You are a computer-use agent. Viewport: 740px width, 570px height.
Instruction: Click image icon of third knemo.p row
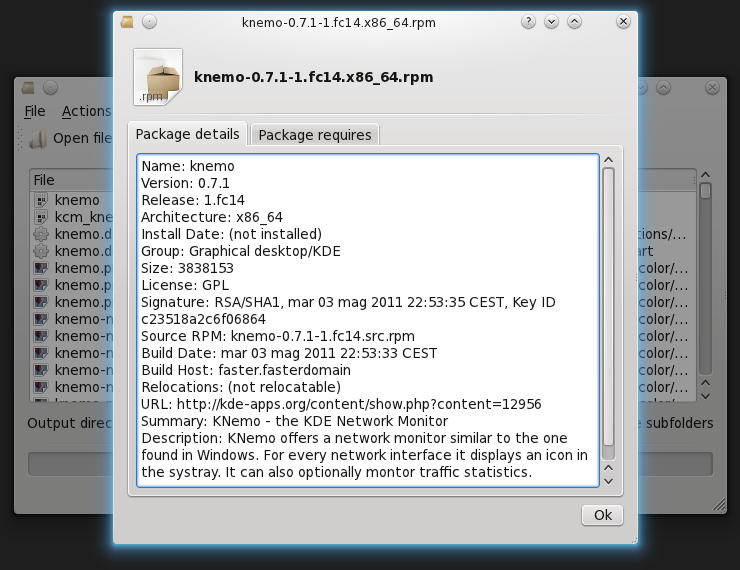point(41,302)
